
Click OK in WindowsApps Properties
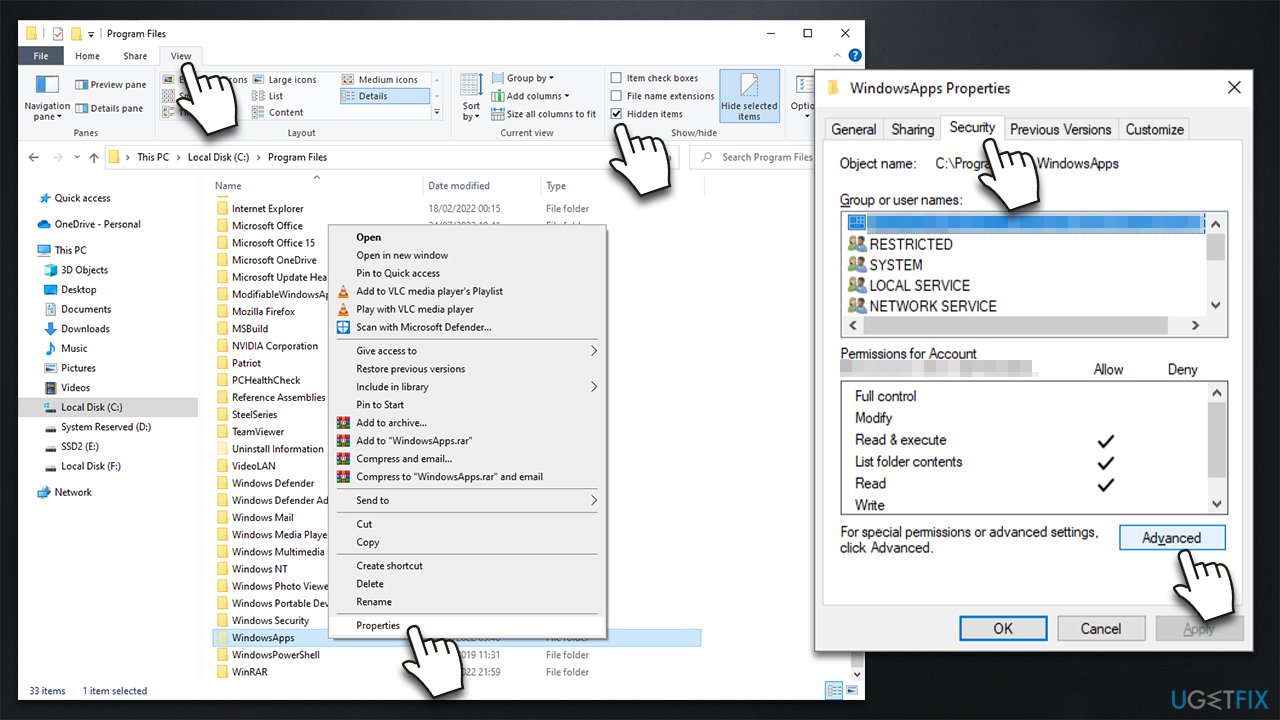(x=1003, y=628)
